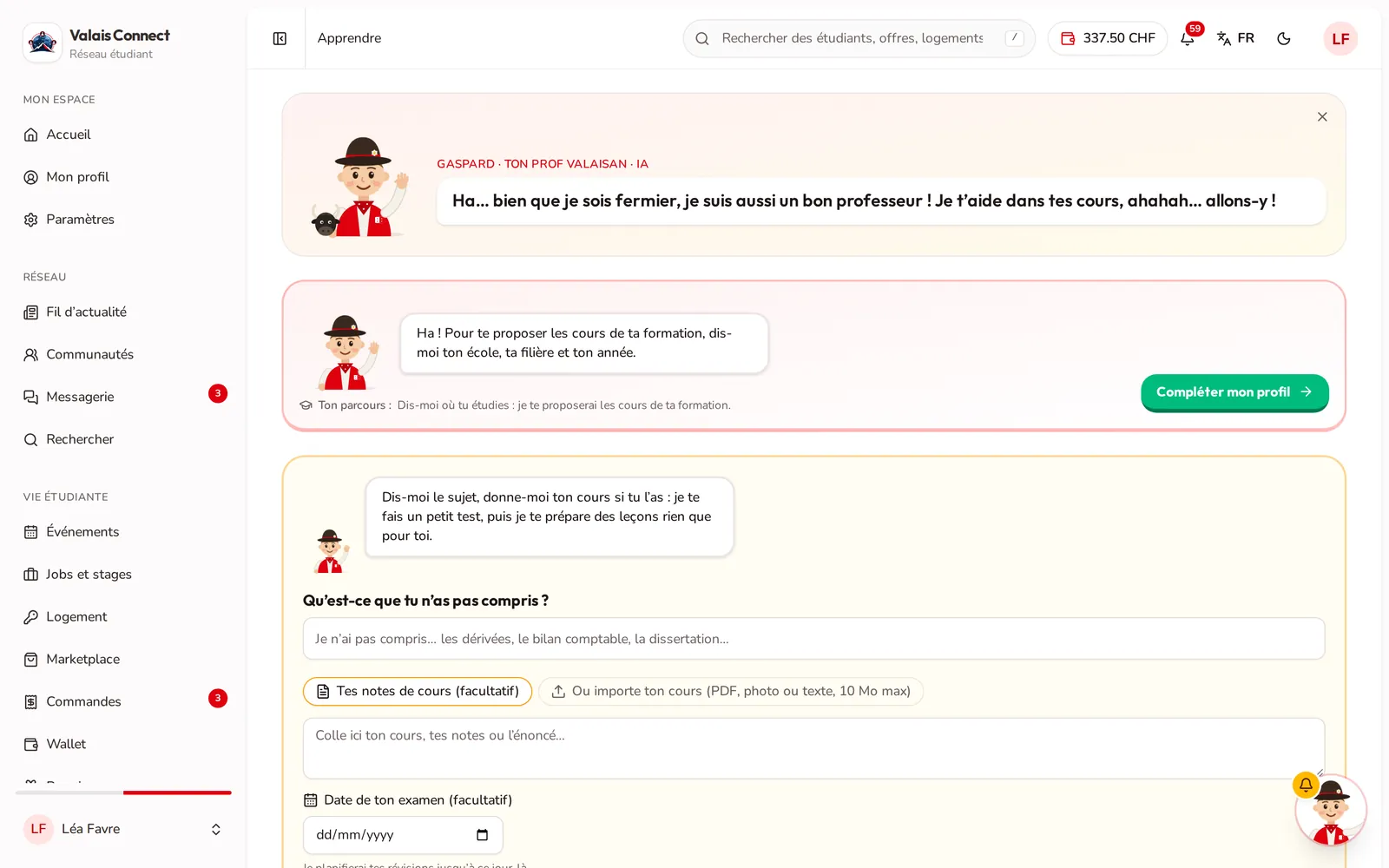Viewport: 1389px width, 868px height.
Task: Click the course notes text area
Action: coord(813,748)
